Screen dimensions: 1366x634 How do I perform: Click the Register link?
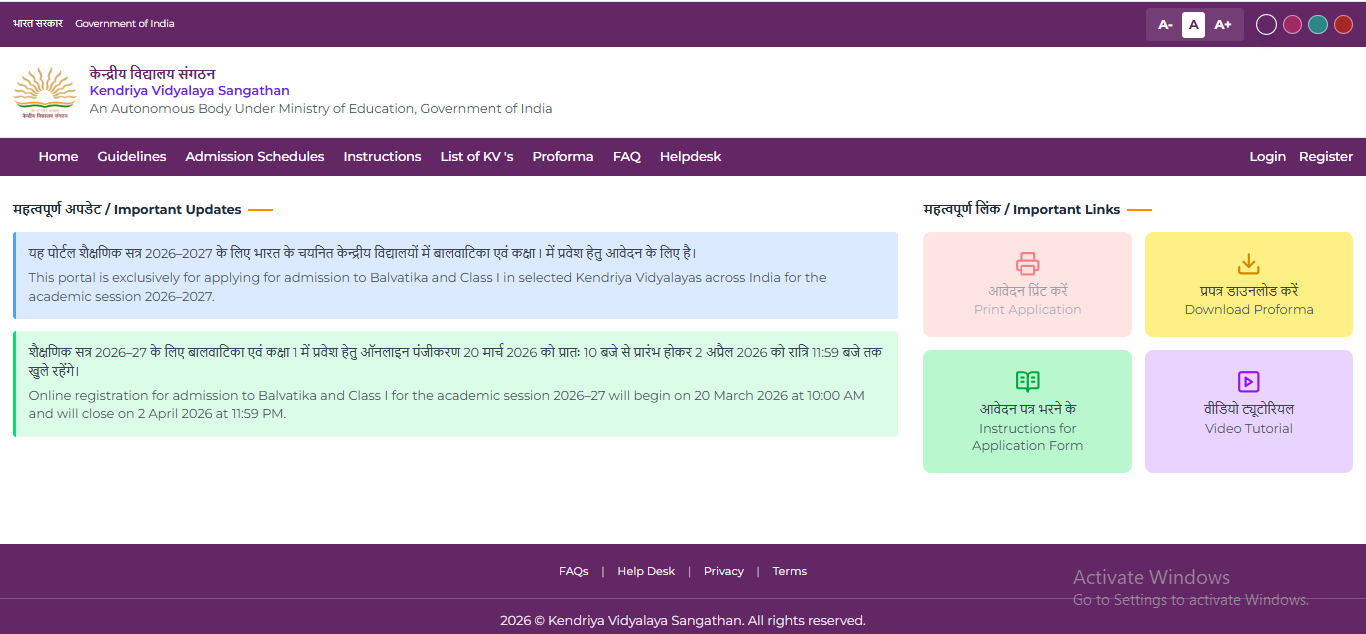[1325, 156]
